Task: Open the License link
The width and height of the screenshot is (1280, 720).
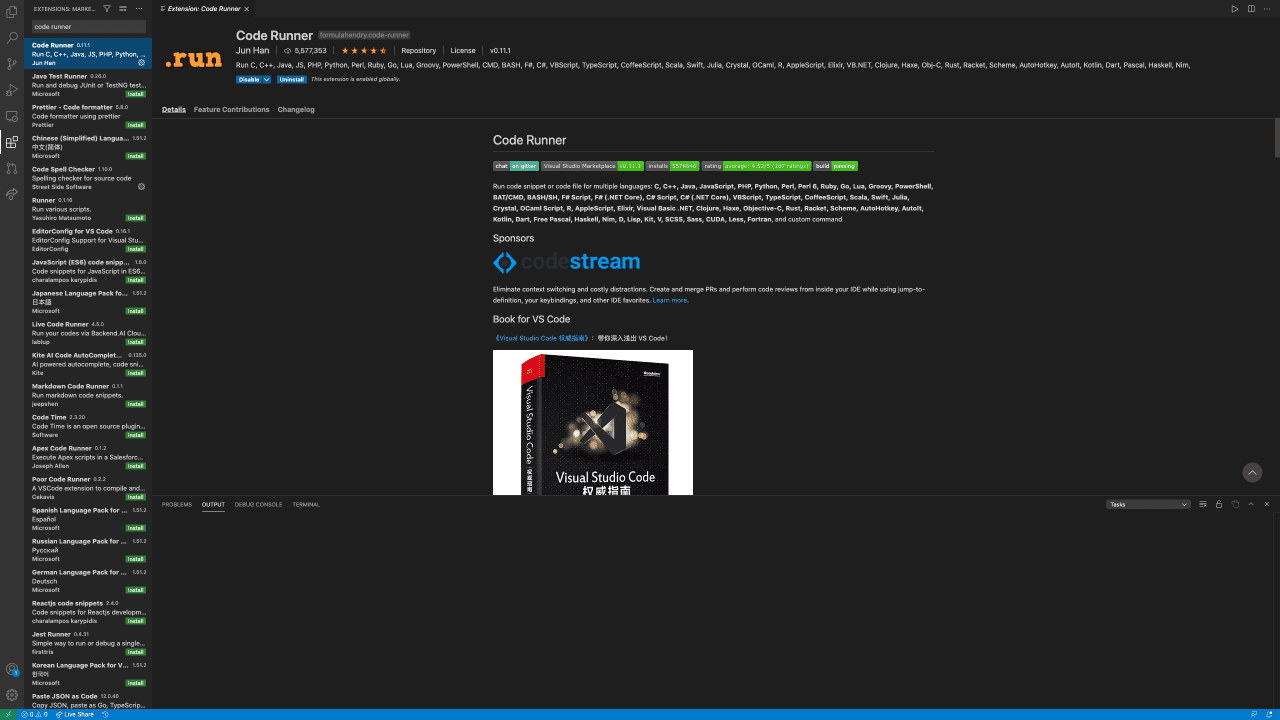Action: pos(463,50)
